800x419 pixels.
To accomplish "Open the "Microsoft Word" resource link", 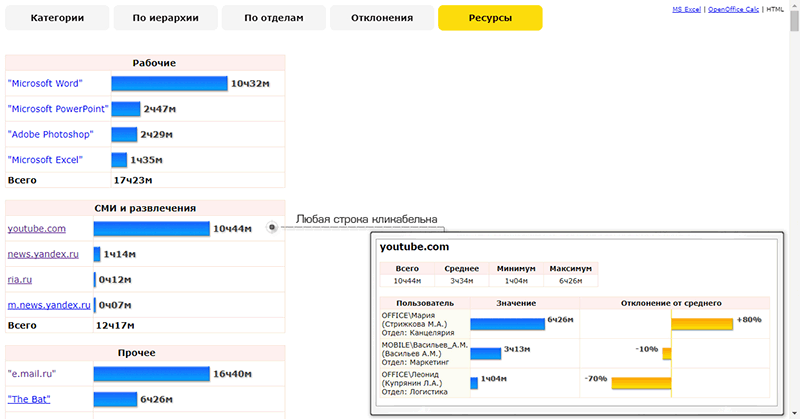I will (45, 84).
